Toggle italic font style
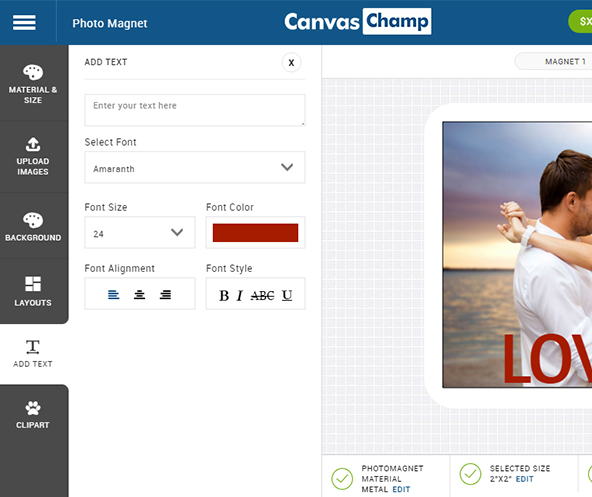 coord(240,295)
